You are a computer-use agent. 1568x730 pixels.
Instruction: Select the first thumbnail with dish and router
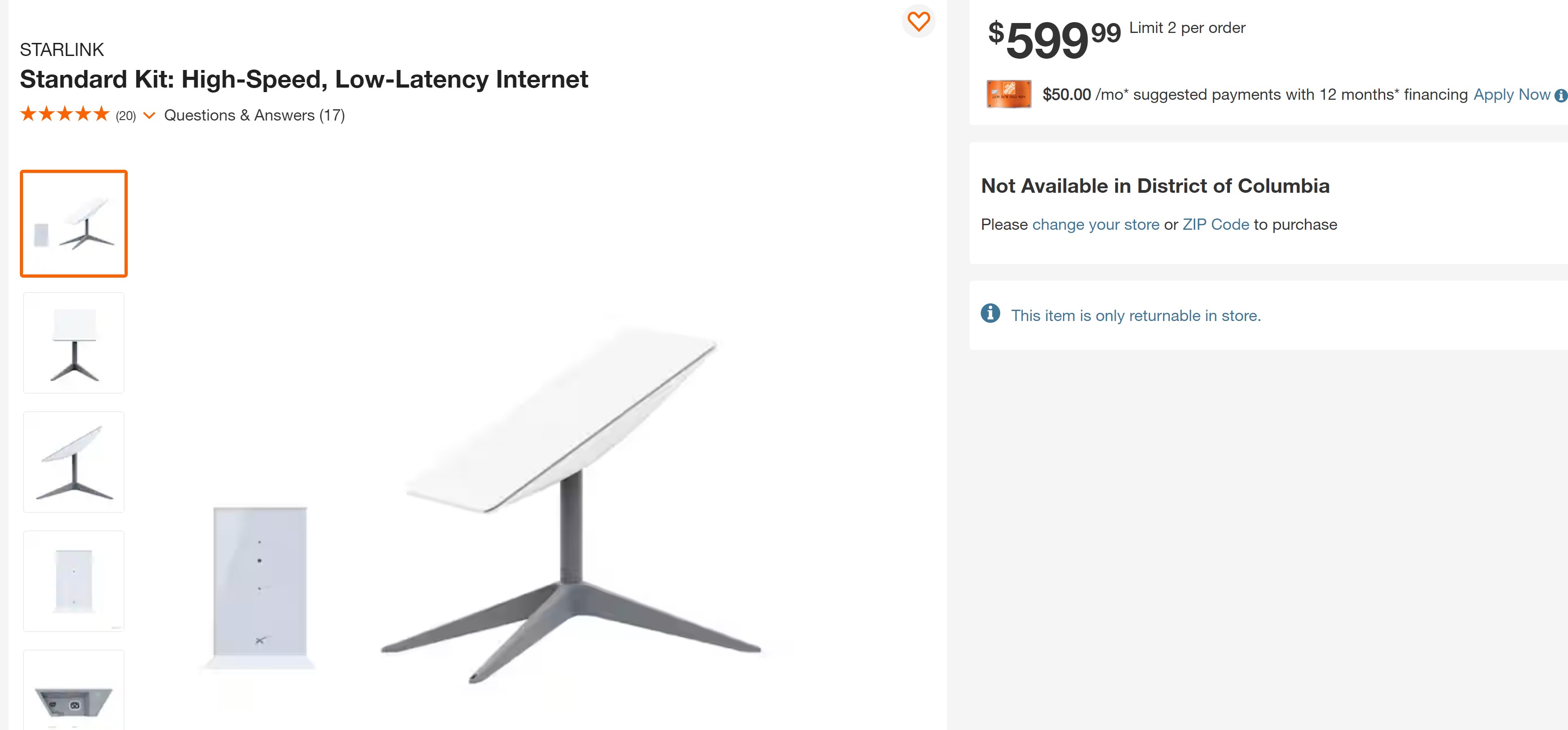point(74,223)
